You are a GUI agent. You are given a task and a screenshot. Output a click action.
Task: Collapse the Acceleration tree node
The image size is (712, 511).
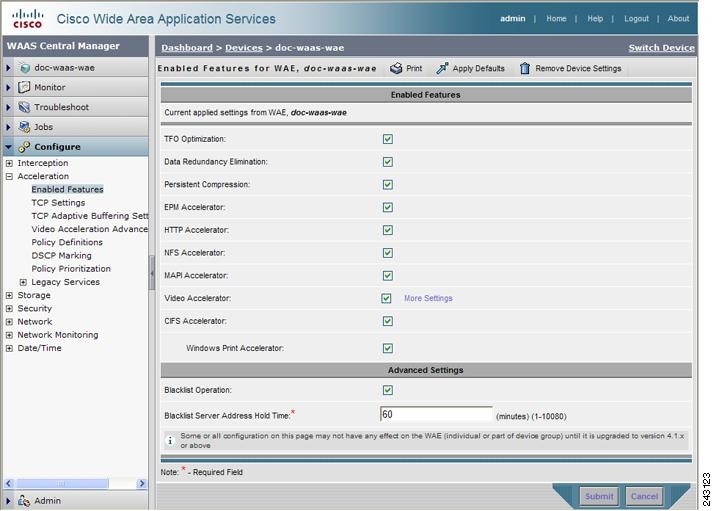[9, 176]
